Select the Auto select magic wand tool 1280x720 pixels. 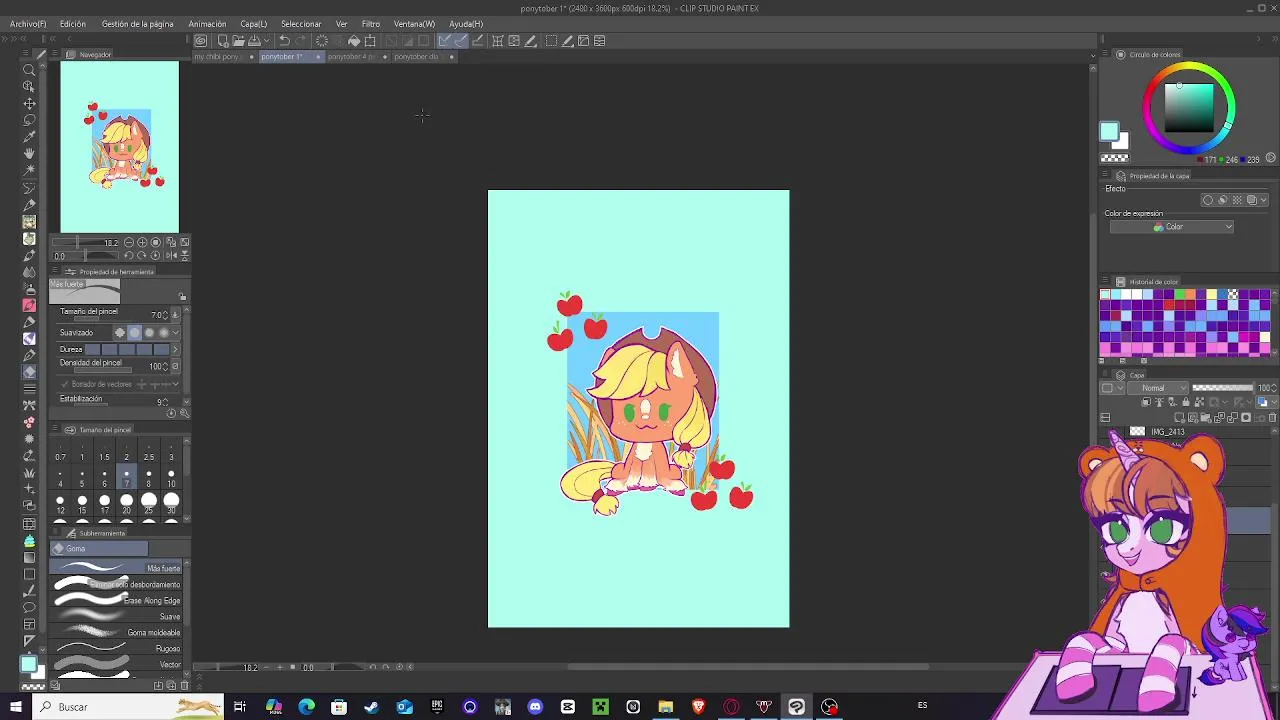click(29, 170)
